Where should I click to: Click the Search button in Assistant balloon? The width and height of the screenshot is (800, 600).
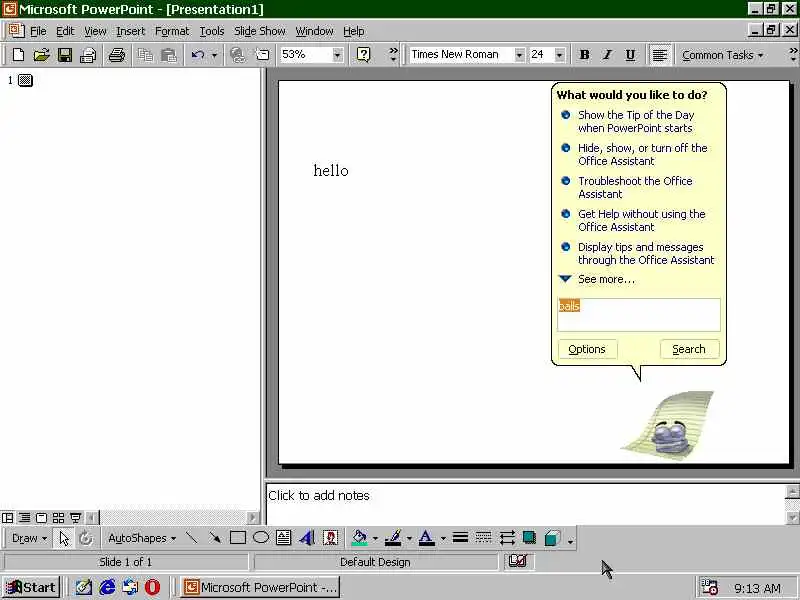(689, 349)
